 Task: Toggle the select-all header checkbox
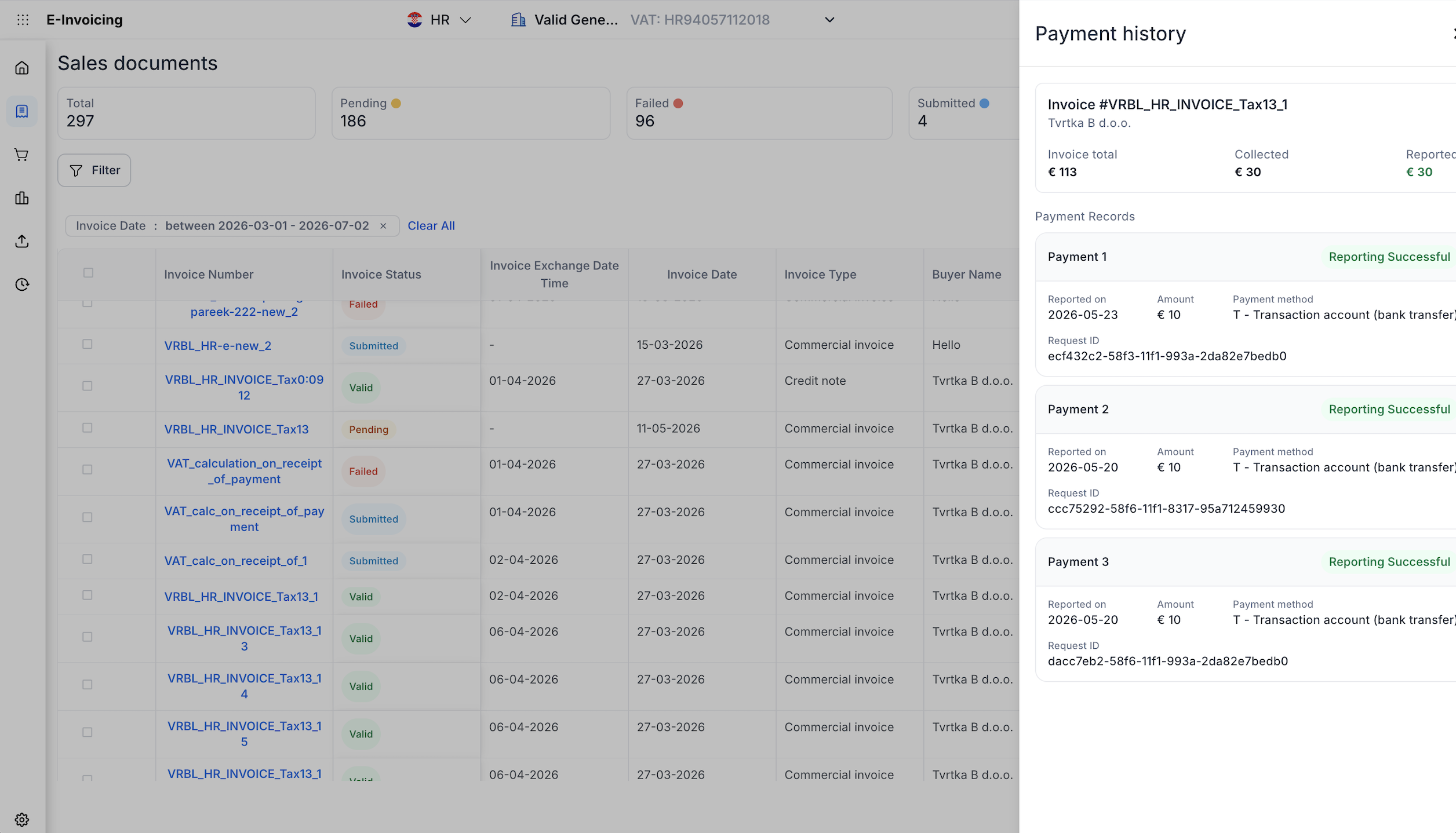(88, 273)
